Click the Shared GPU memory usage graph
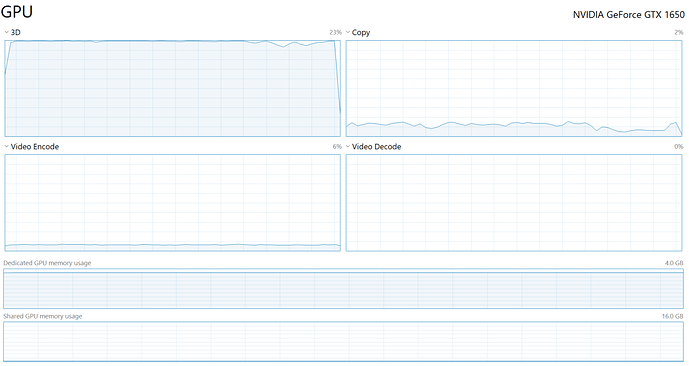 coord(343,342)
